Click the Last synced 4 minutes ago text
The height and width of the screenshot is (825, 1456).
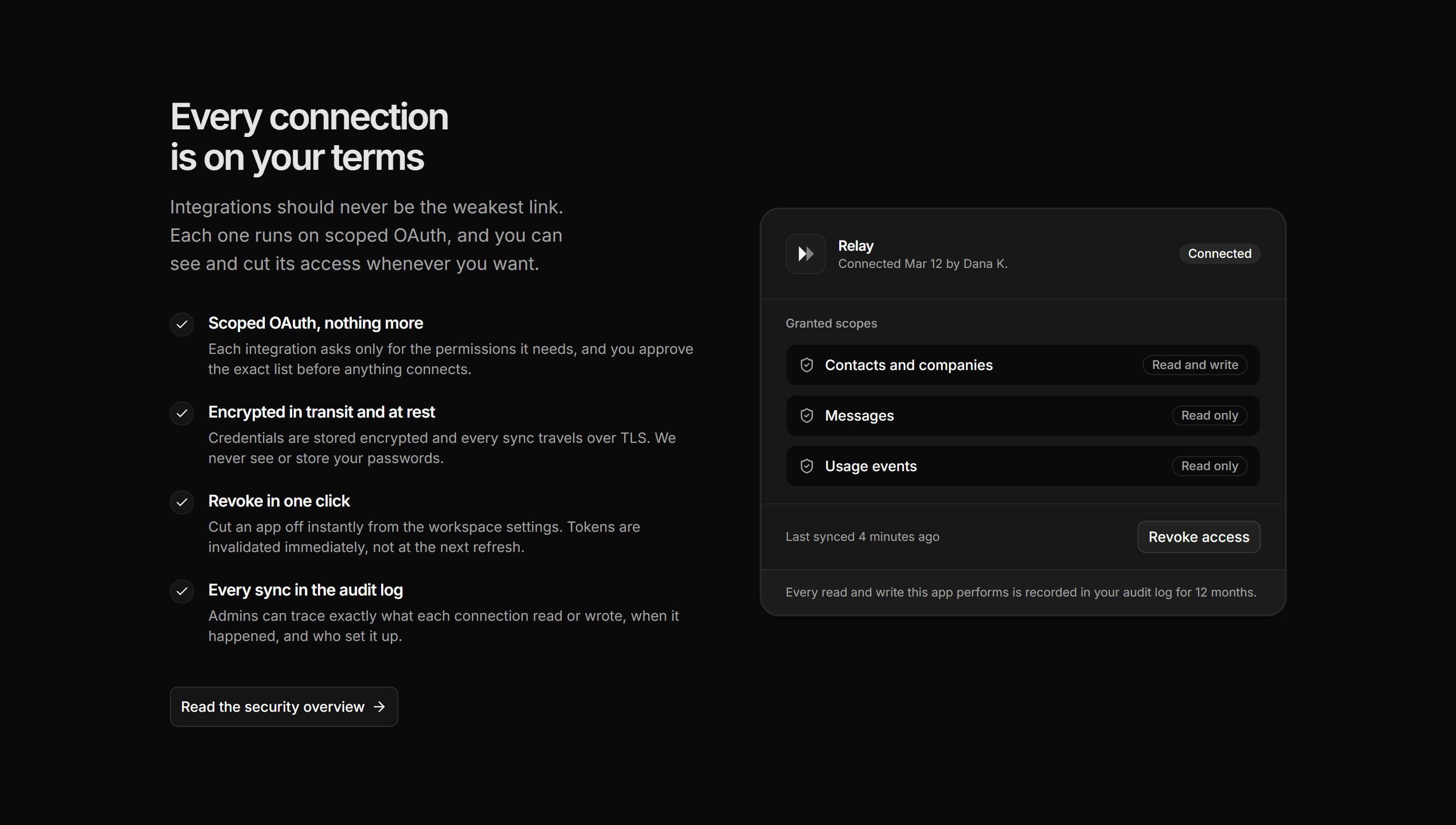(862, 536)
